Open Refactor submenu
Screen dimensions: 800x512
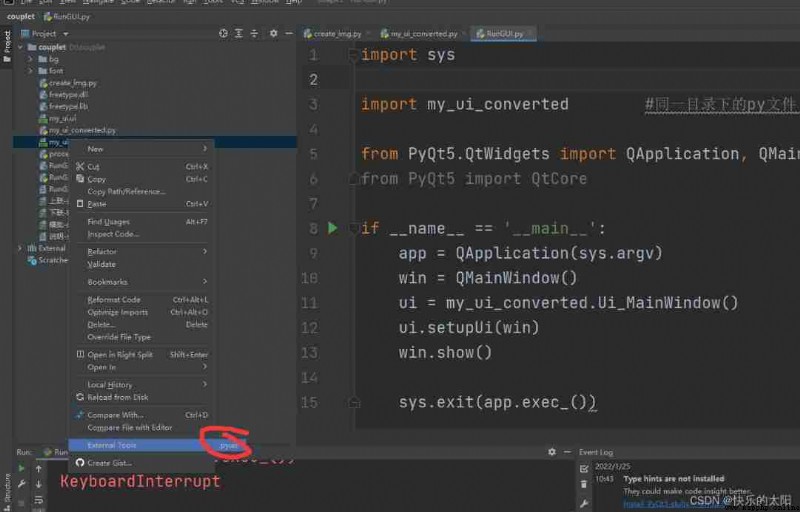coord(141,251)
